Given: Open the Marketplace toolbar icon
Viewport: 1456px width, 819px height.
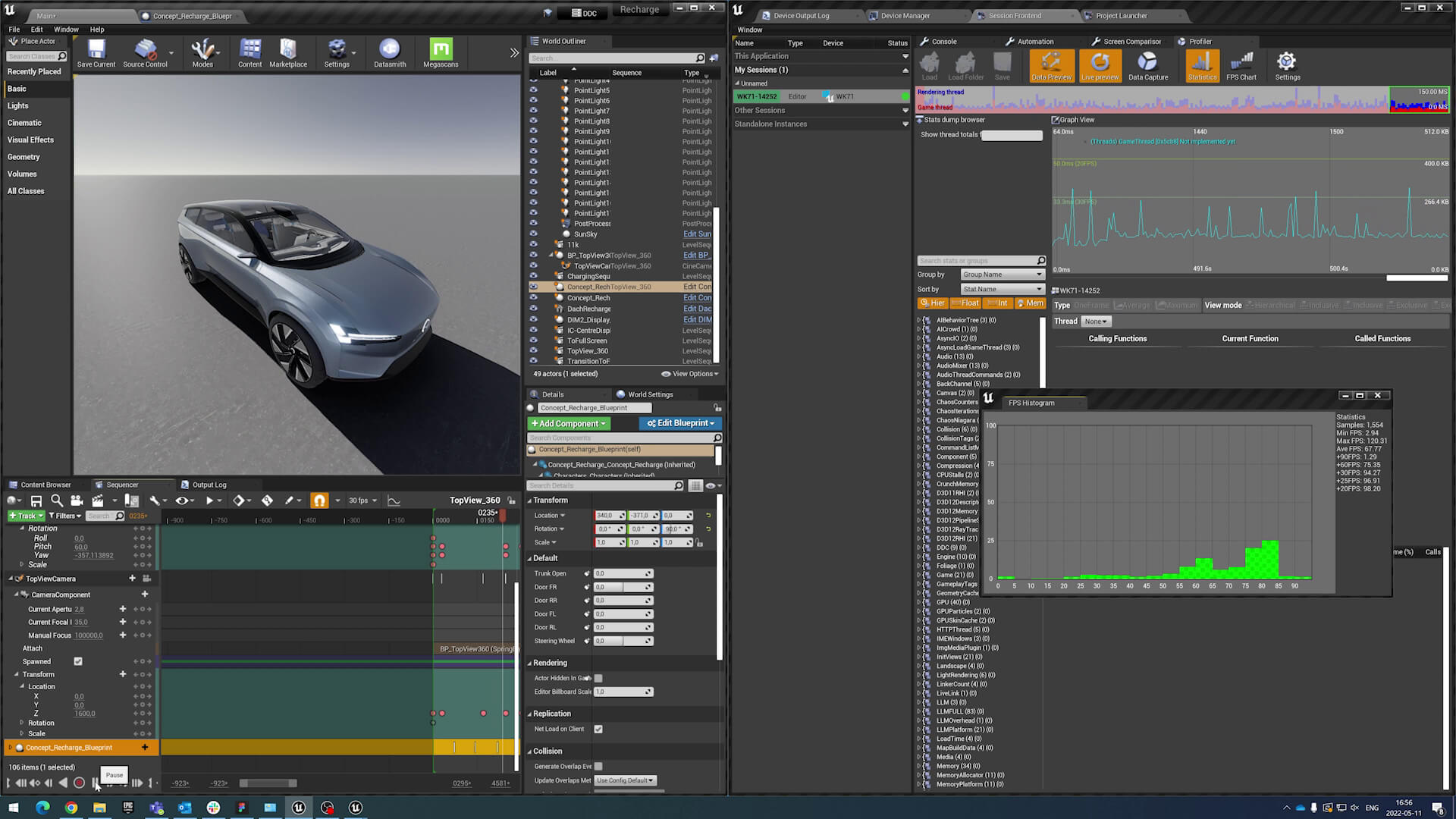Looking at the screenshot, I should (288, 50).
